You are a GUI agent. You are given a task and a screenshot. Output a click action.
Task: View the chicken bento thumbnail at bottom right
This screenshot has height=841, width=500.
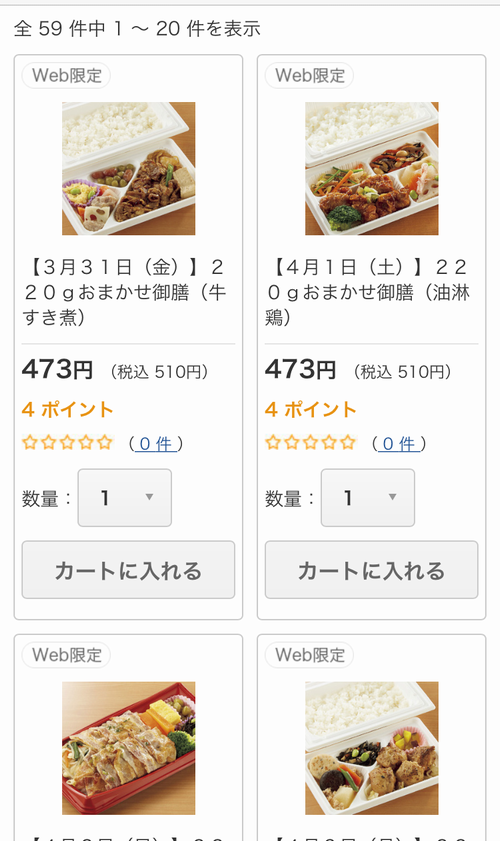coord(371,748)
